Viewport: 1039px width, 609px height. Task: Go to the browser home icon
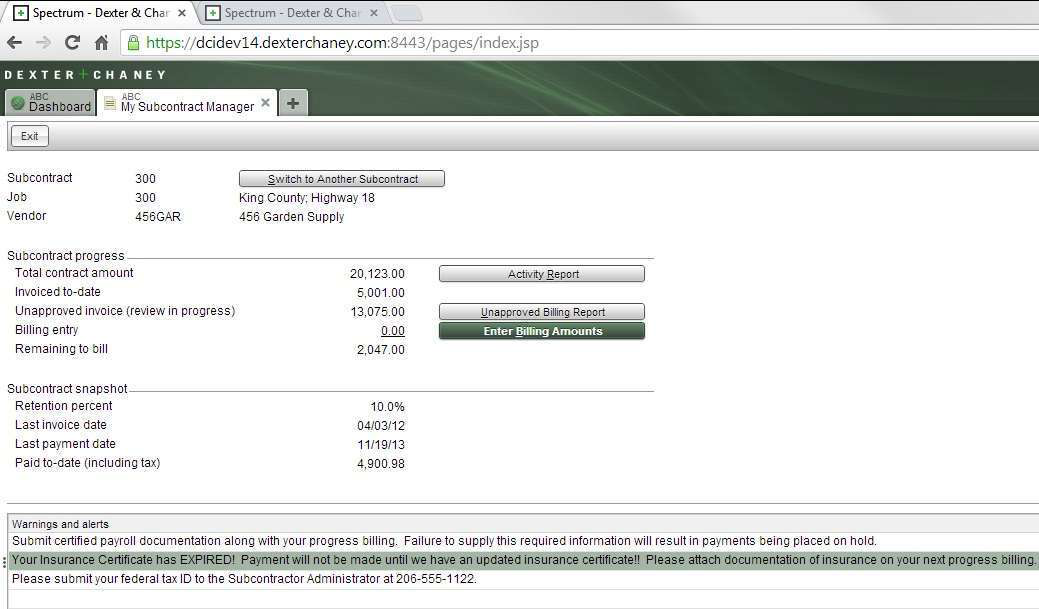pos(101,43)
